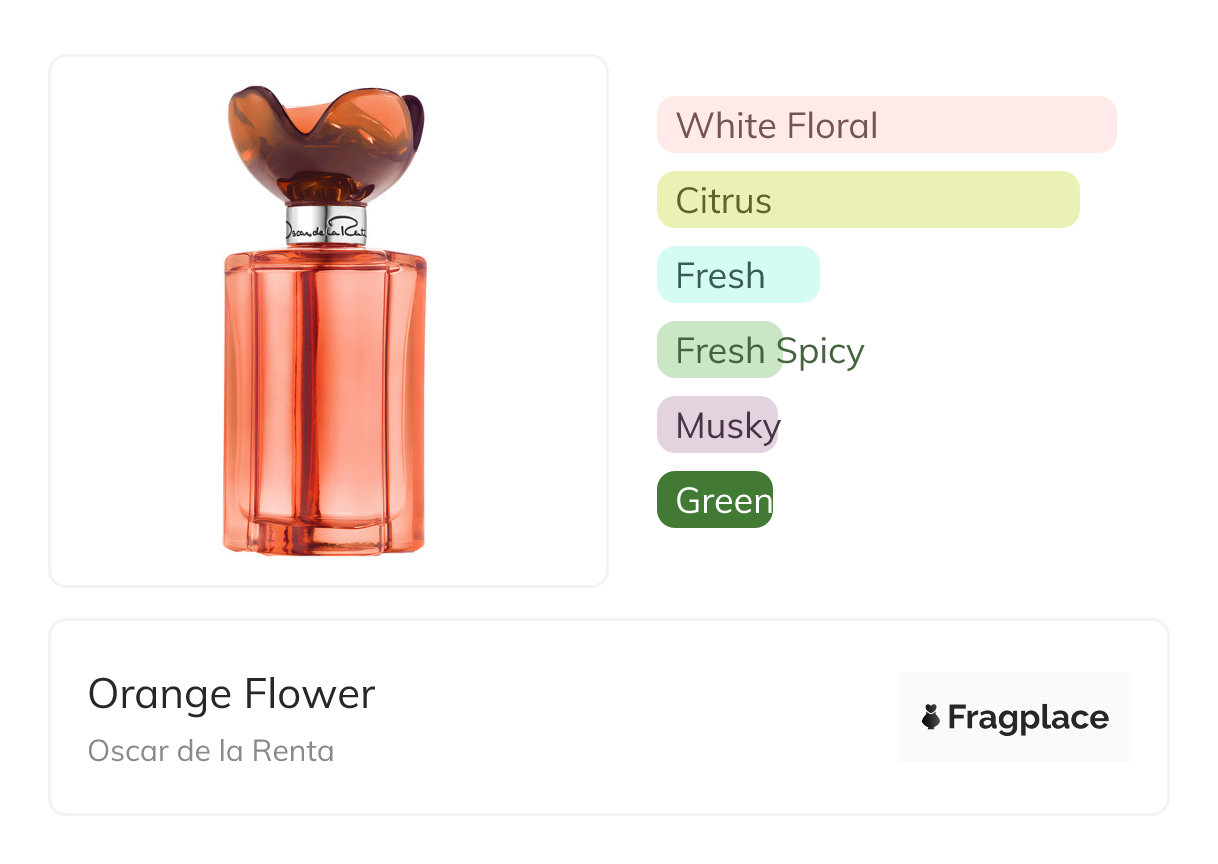
Task: Click the White Floral label text
Action: click(x=776, y=126)
